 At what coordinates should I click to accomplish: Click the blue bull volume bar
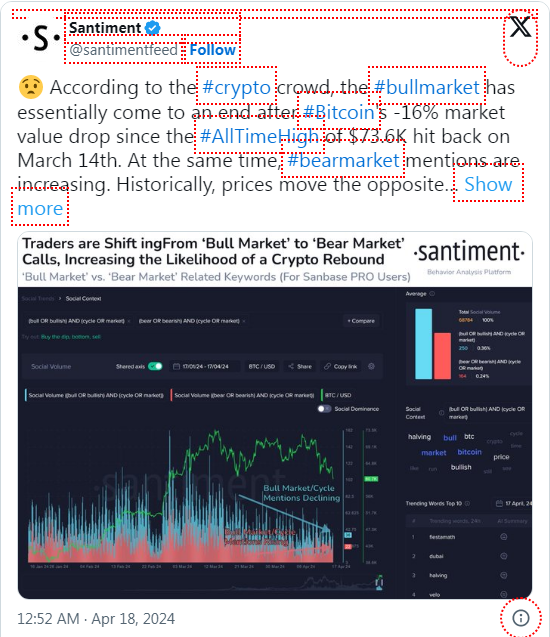(423, 344)
